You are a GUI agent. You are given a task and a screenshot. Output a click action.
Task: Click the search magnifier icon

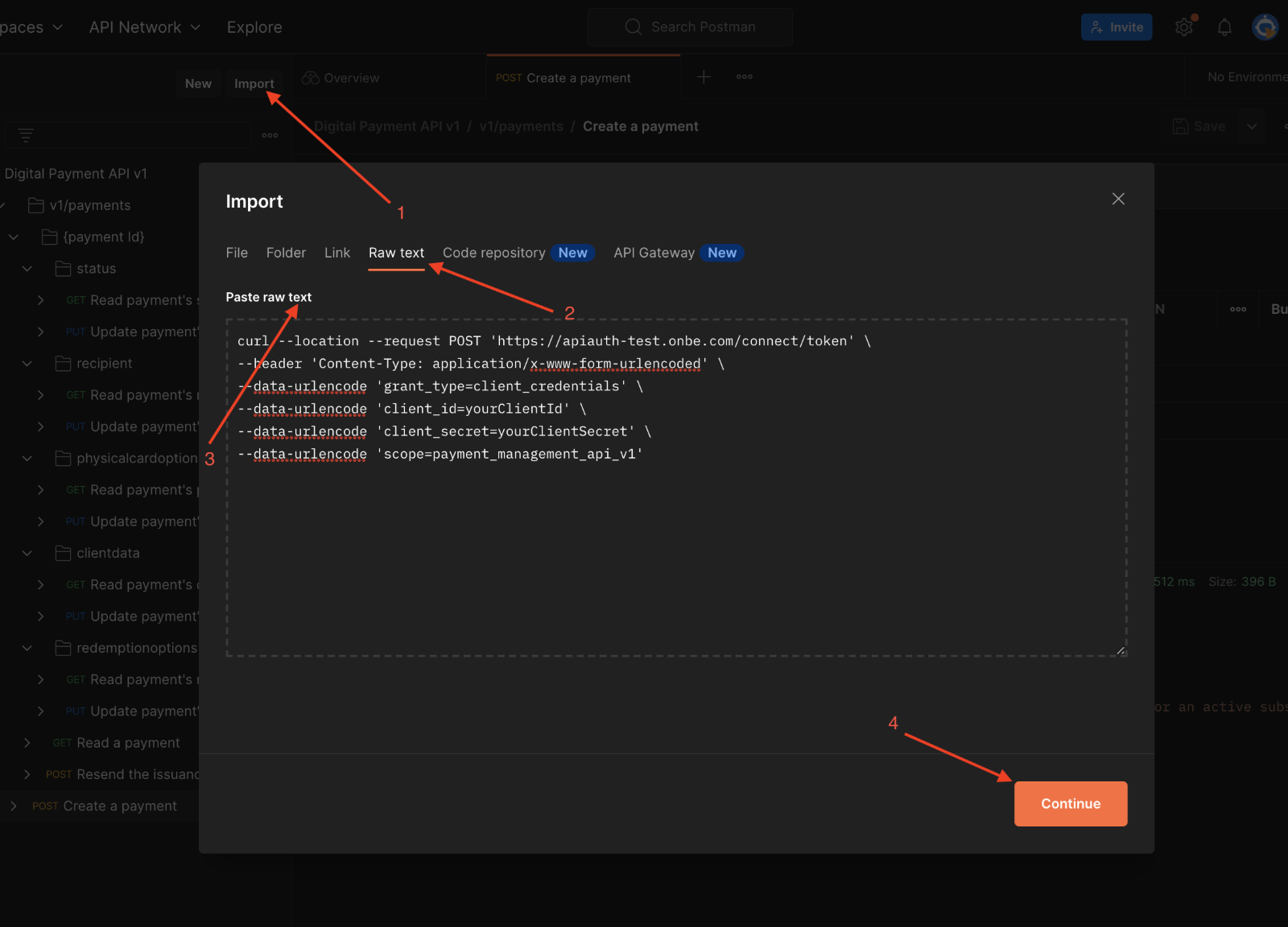click(634, 27)
